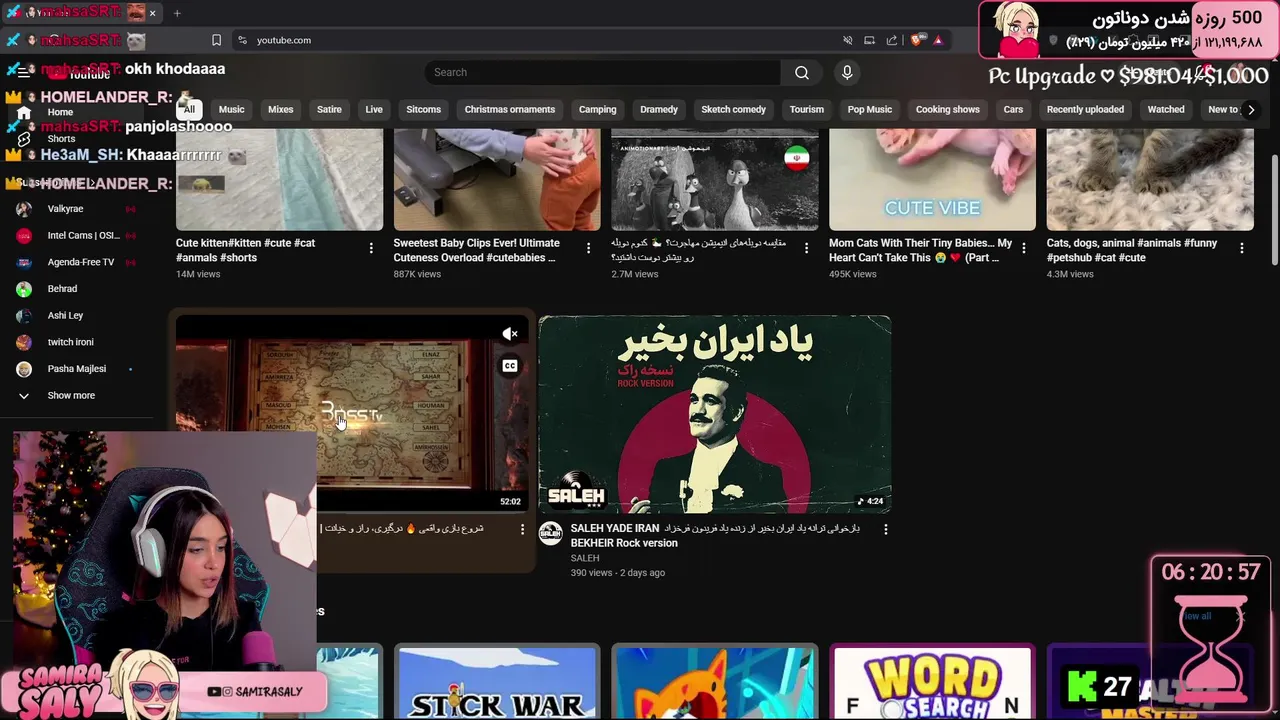The width and height of the screenshot is (1280, 720).
Task: Open Agenda-Free TV channel avatar
Action: [24, 262]
